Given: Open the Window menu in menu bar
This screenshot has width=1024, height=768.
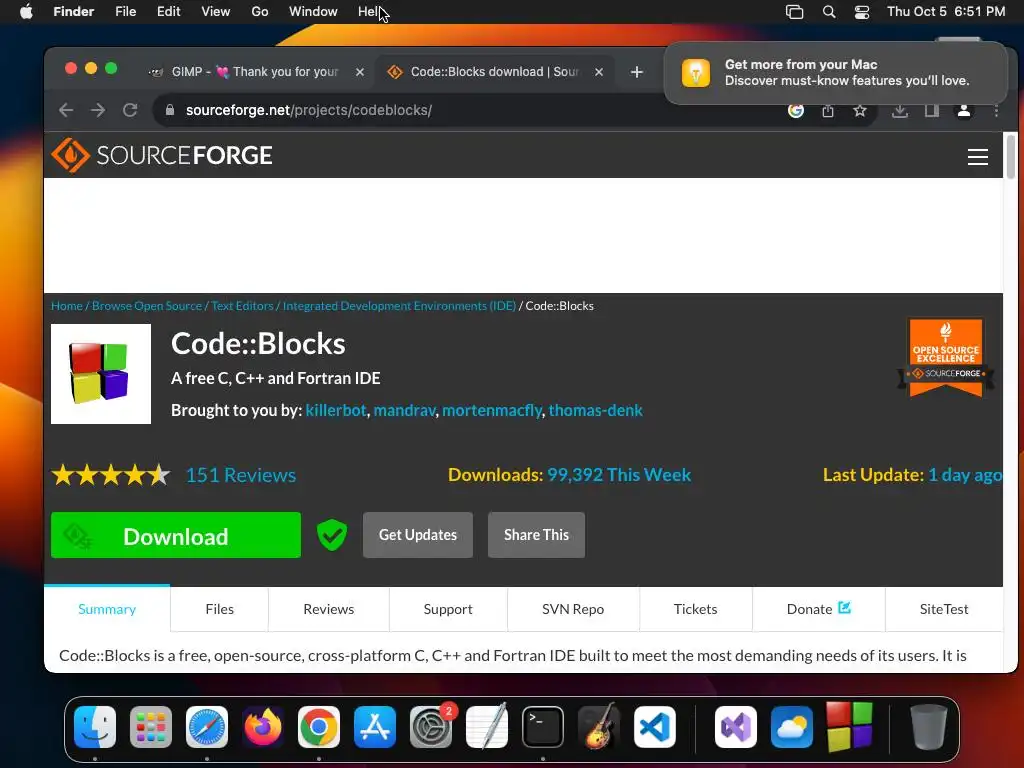Looking at the screenshot, I should (x=313, y=12).
